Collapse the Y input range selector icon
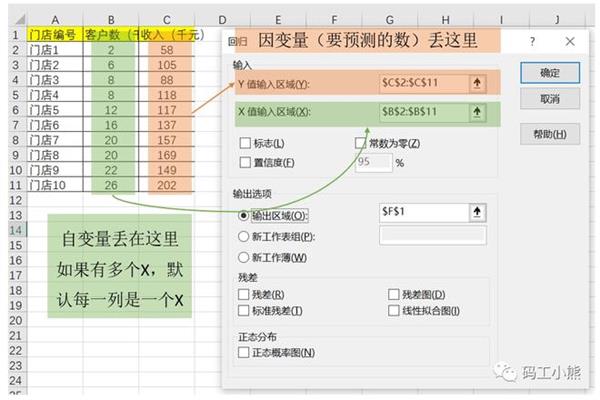Image resolution: width=600 pixels, height=400 pixels. tap(477, 83)
